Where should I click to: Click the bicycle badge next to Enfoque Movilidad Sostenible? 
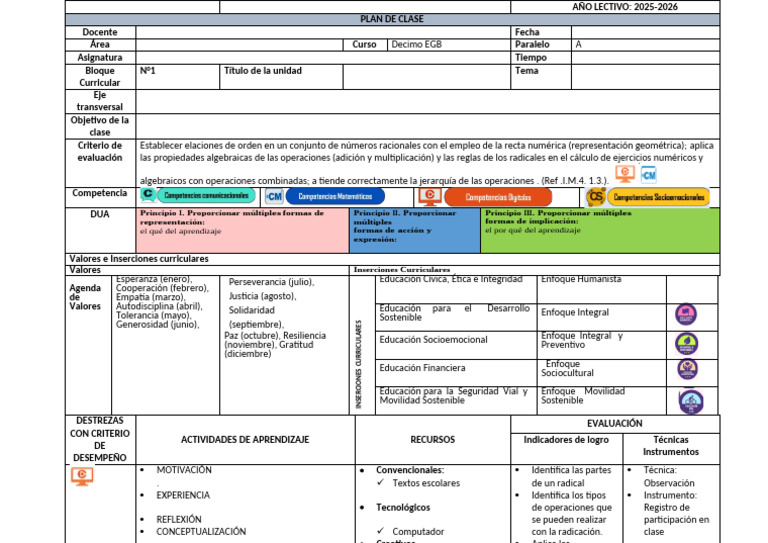coord(691,401)
